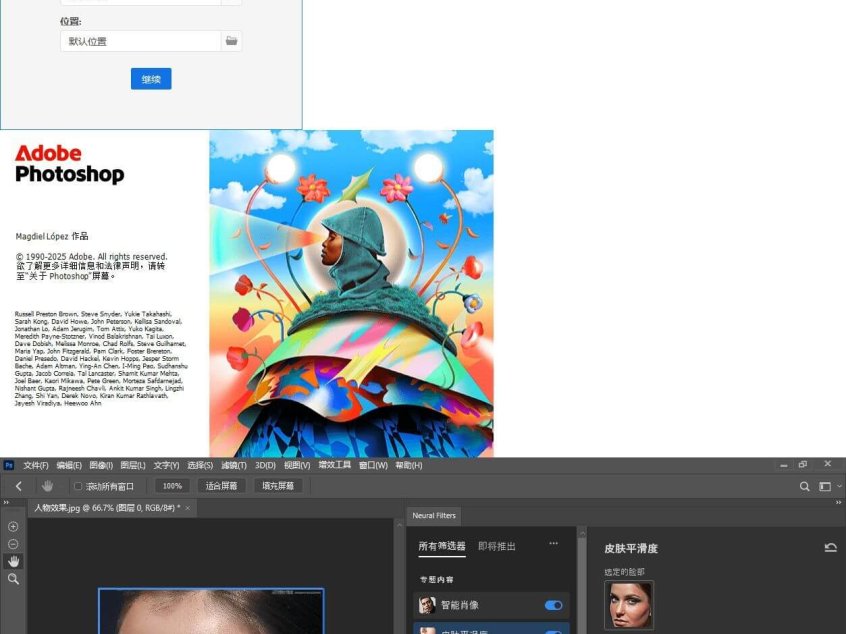Open the 帮助(H) menu
The image size is (846, 634).
(408, 465)
